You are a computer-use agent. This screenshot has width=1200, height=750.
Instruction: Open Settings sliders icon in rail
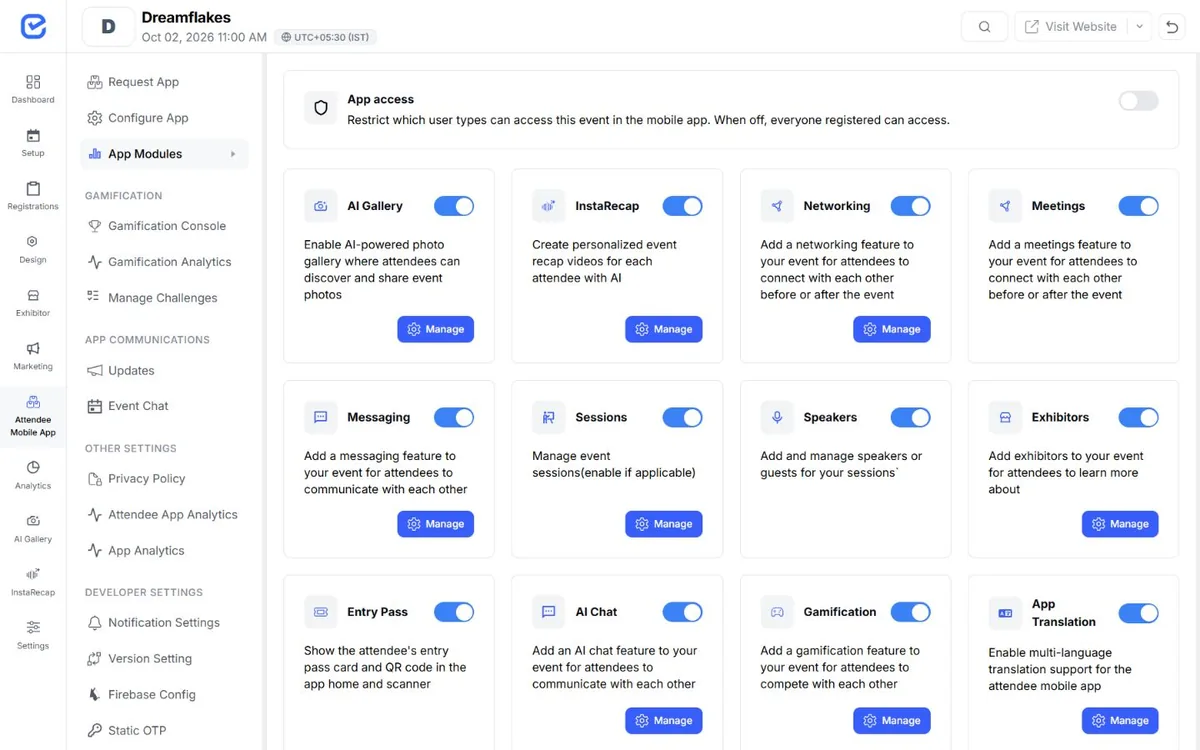[x=33, y=627]
